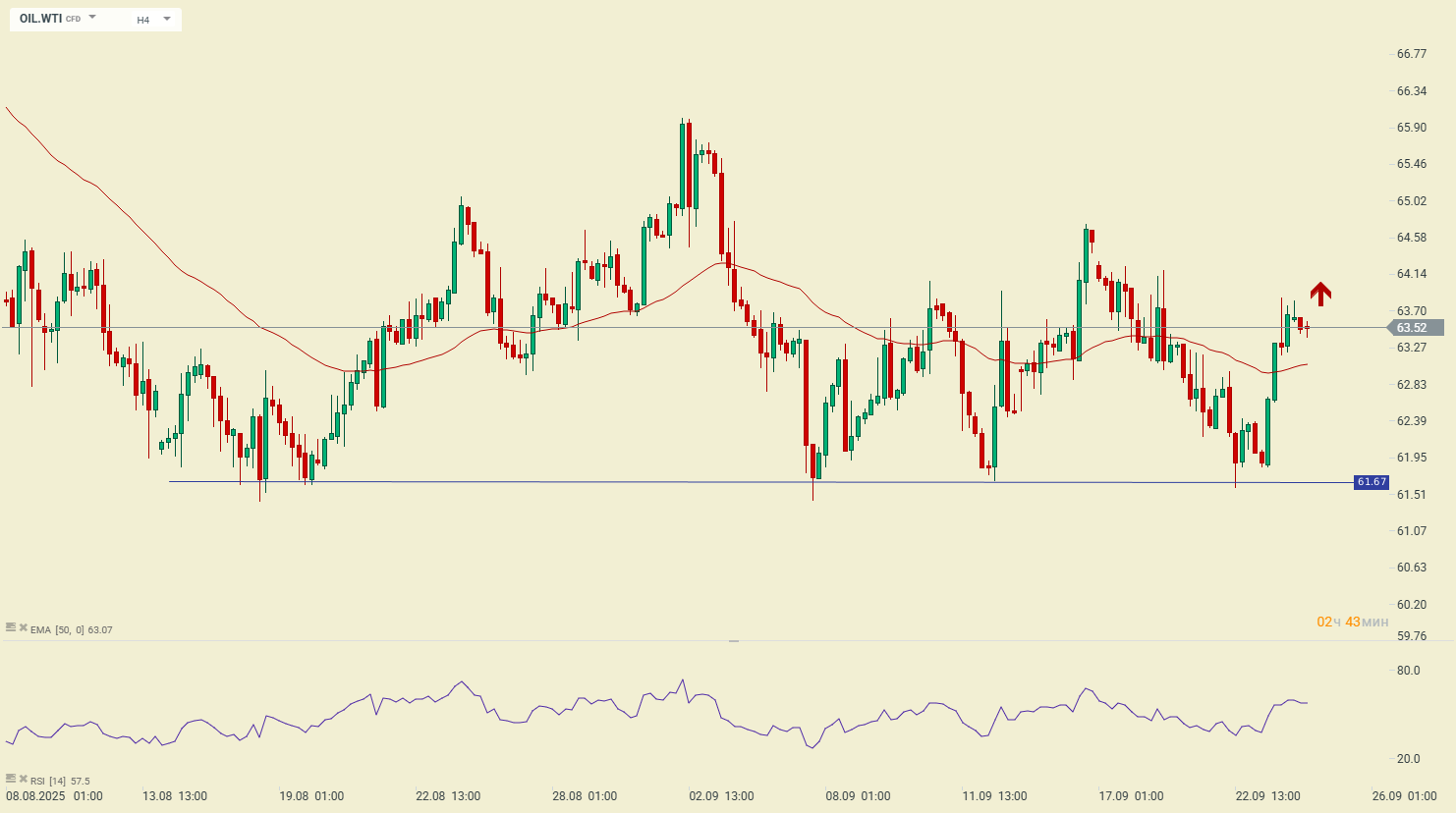Click the current price tag 63.52

1412,328
